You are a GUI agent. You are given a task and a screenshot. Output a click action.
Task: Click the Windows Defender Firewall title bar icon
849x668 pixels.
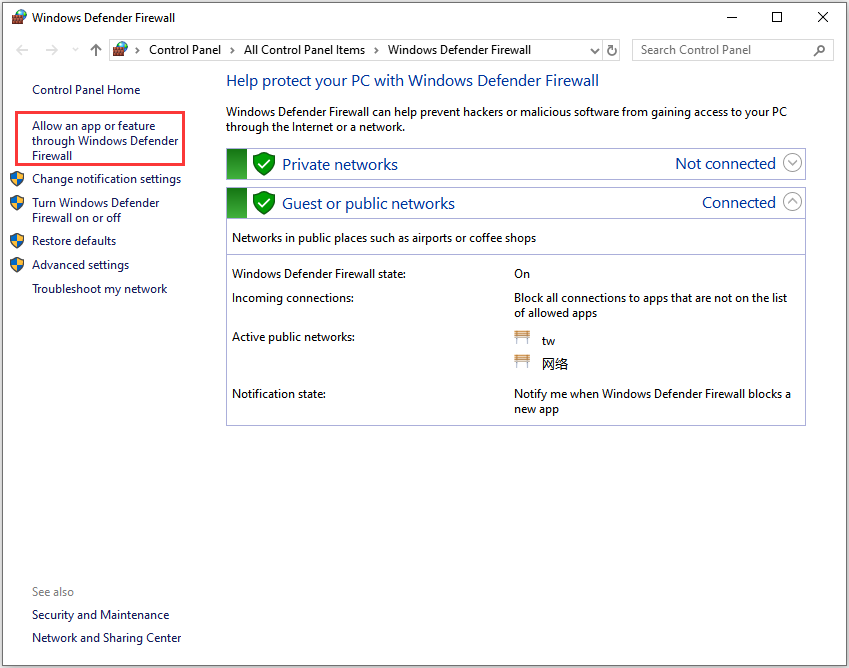19,17
